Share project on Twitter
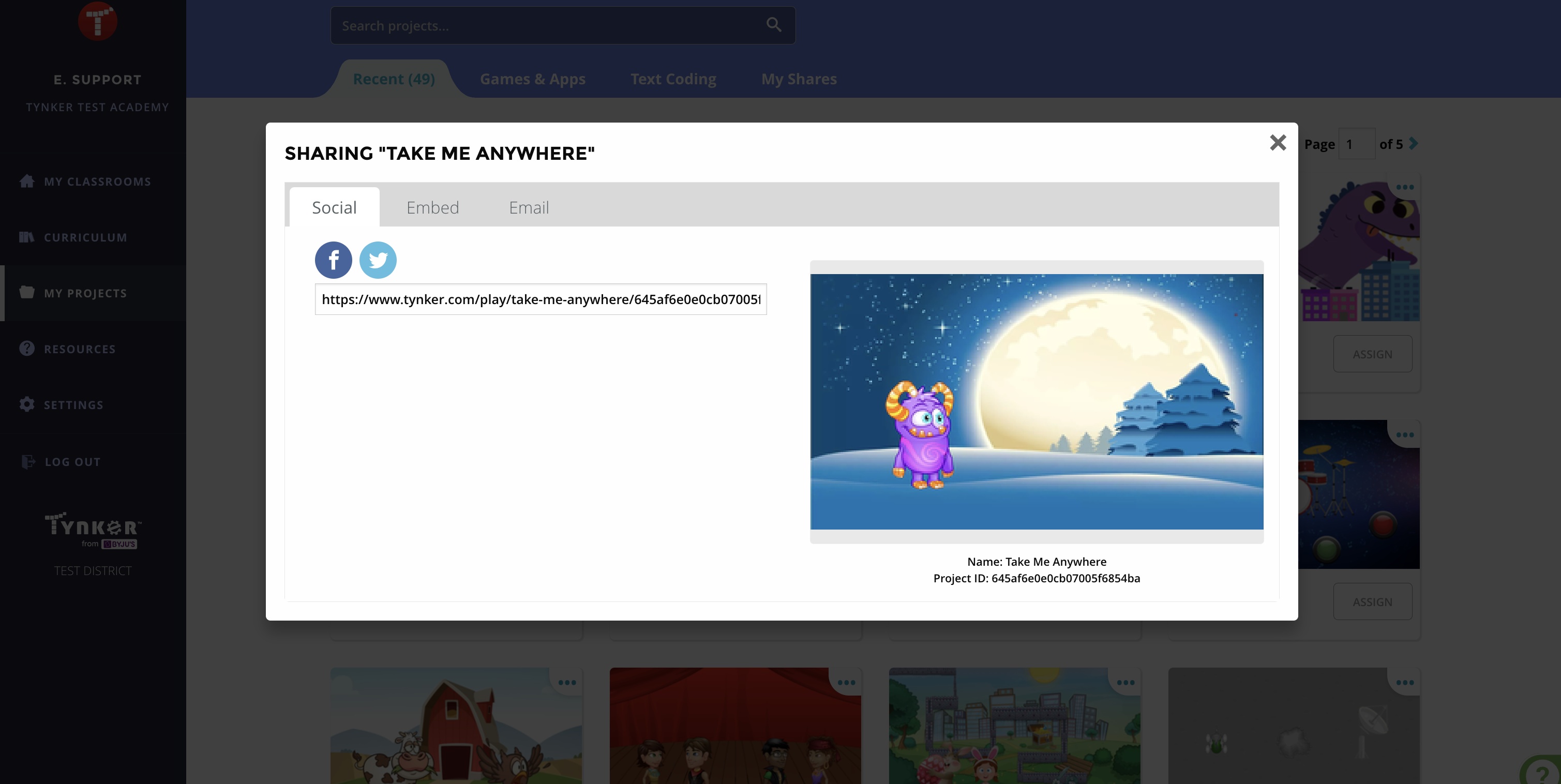Image resolution: width=1561 pixels, height=784 pixels. 378,260
